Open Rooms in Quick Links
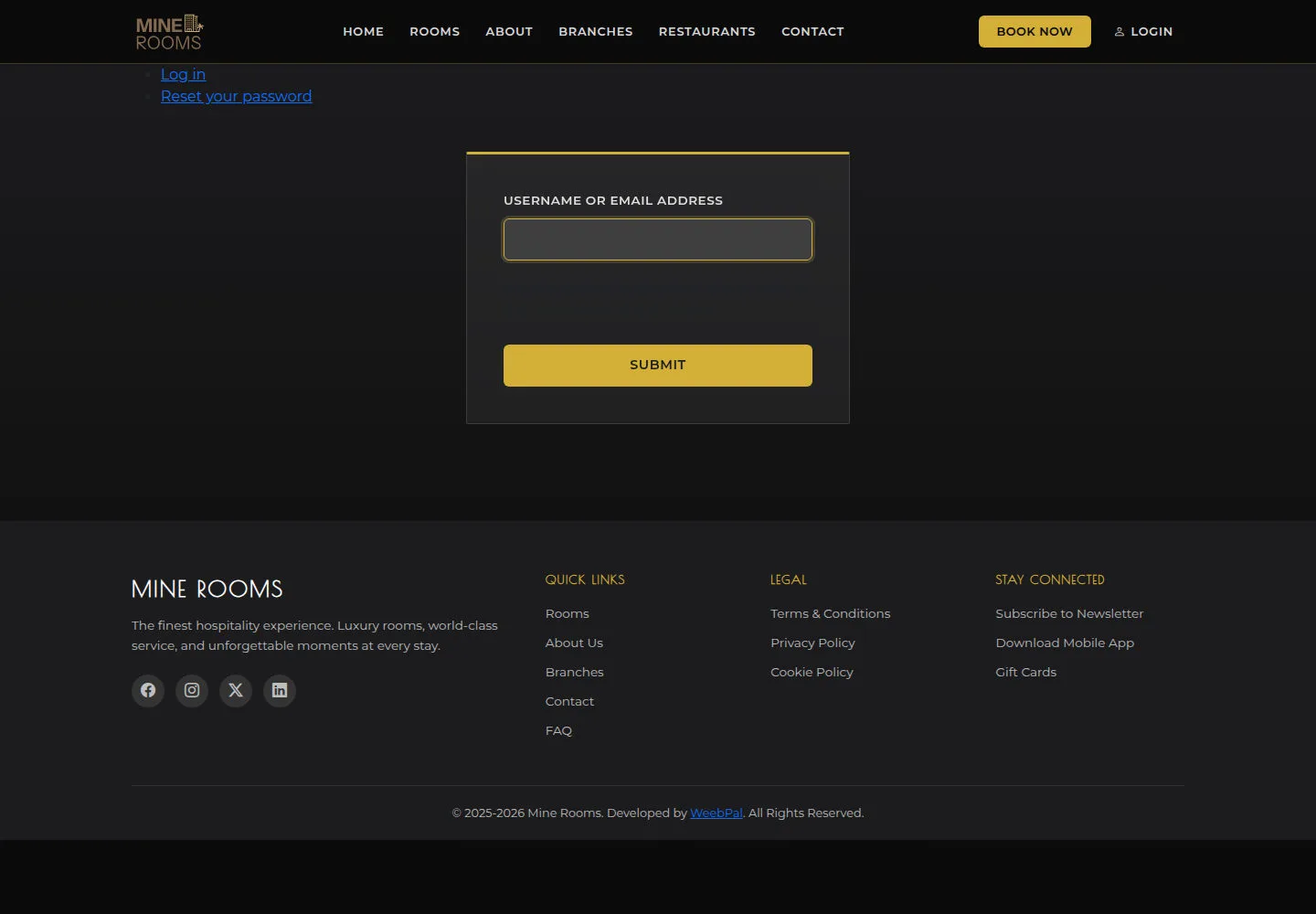 click(568, 613)
